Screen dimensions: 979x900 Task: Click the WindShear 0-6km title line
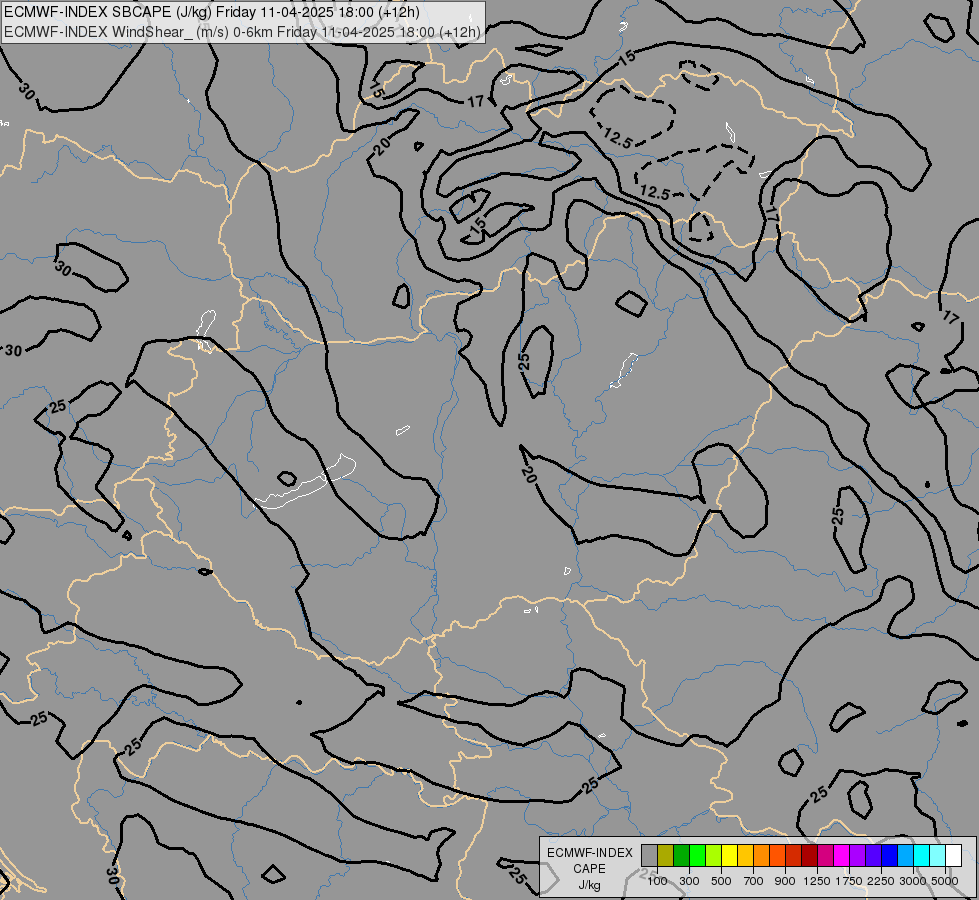243,32
